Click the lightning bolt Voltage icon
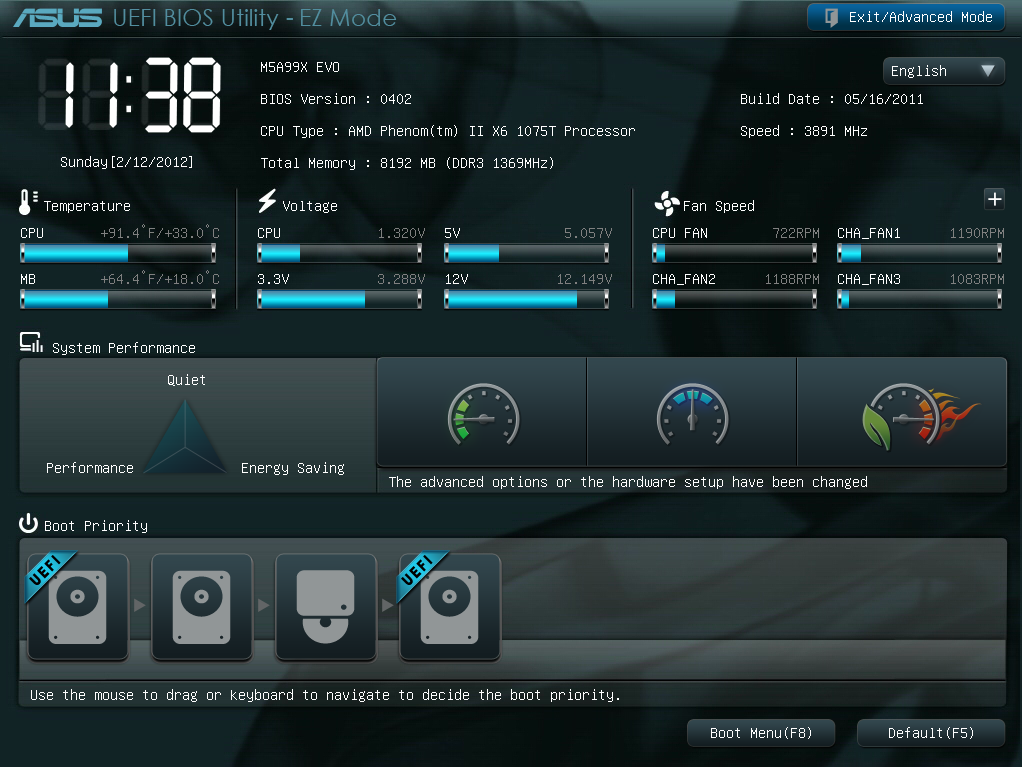 pyautogui.click(x=267, y=201)
